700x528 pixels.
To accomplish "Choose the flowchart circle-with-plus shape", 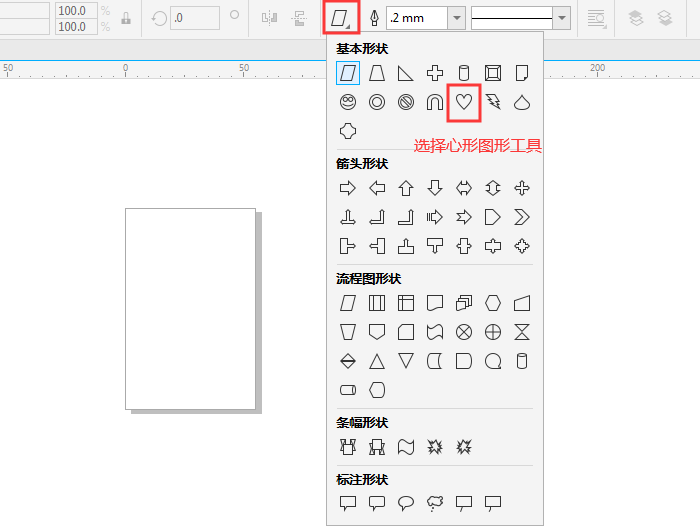I will 493,333.
